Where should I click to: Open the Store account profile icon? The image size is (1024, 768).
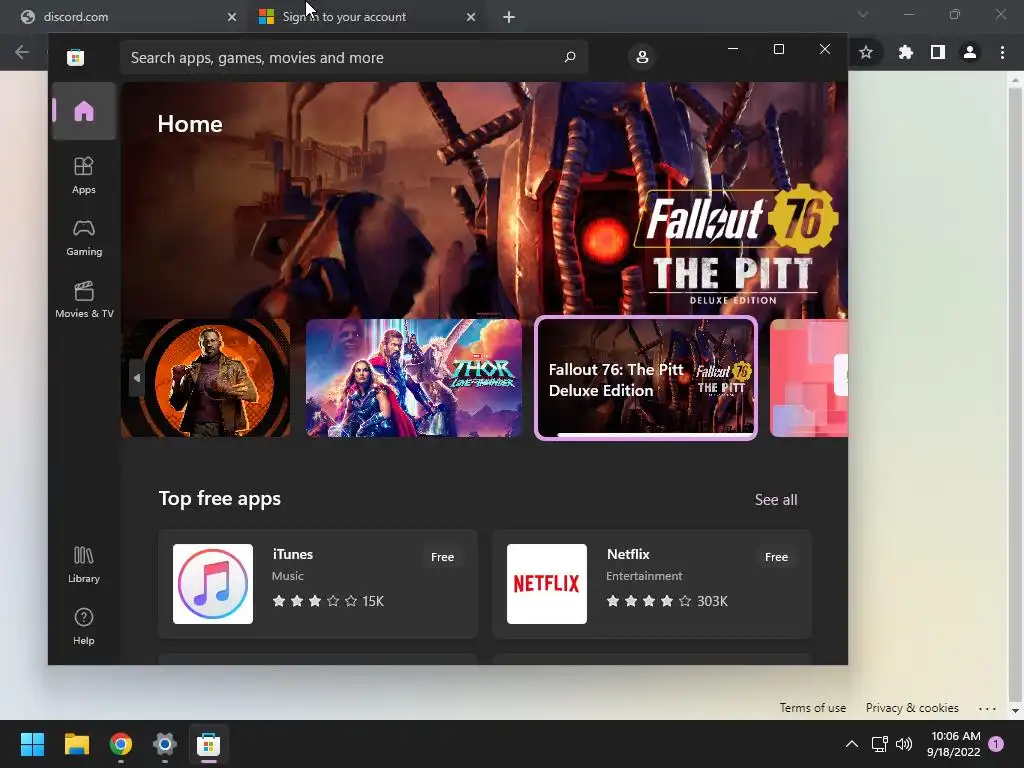(x=642, y=57)
